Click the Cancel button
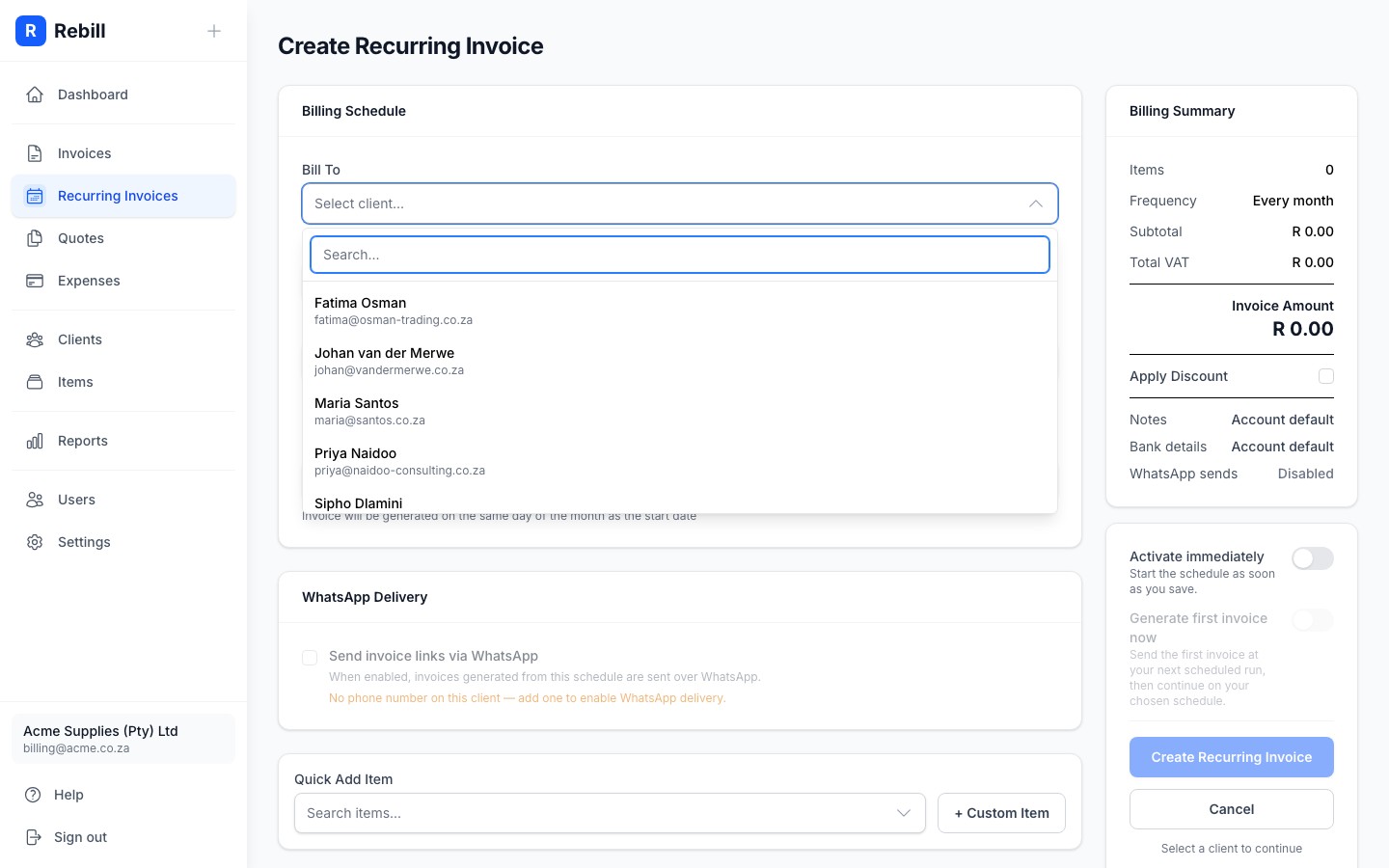The image size is (1389, 868). coord(1232,809)
